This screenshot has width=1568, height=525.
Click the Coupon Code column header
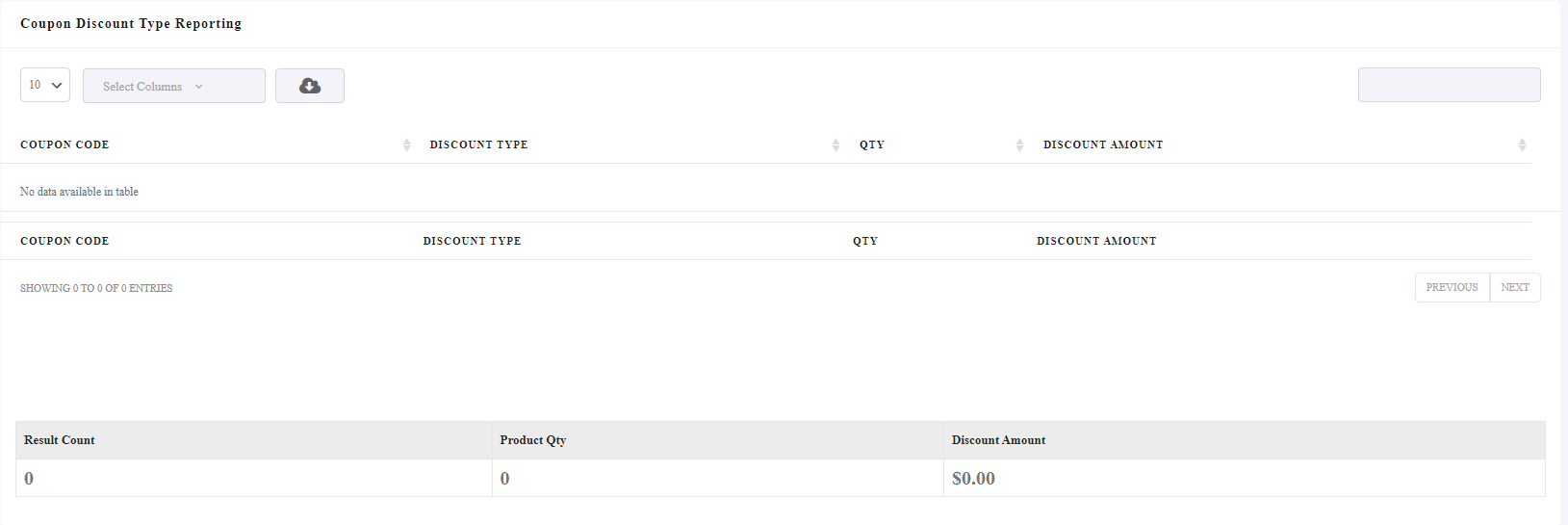point(64,144)
